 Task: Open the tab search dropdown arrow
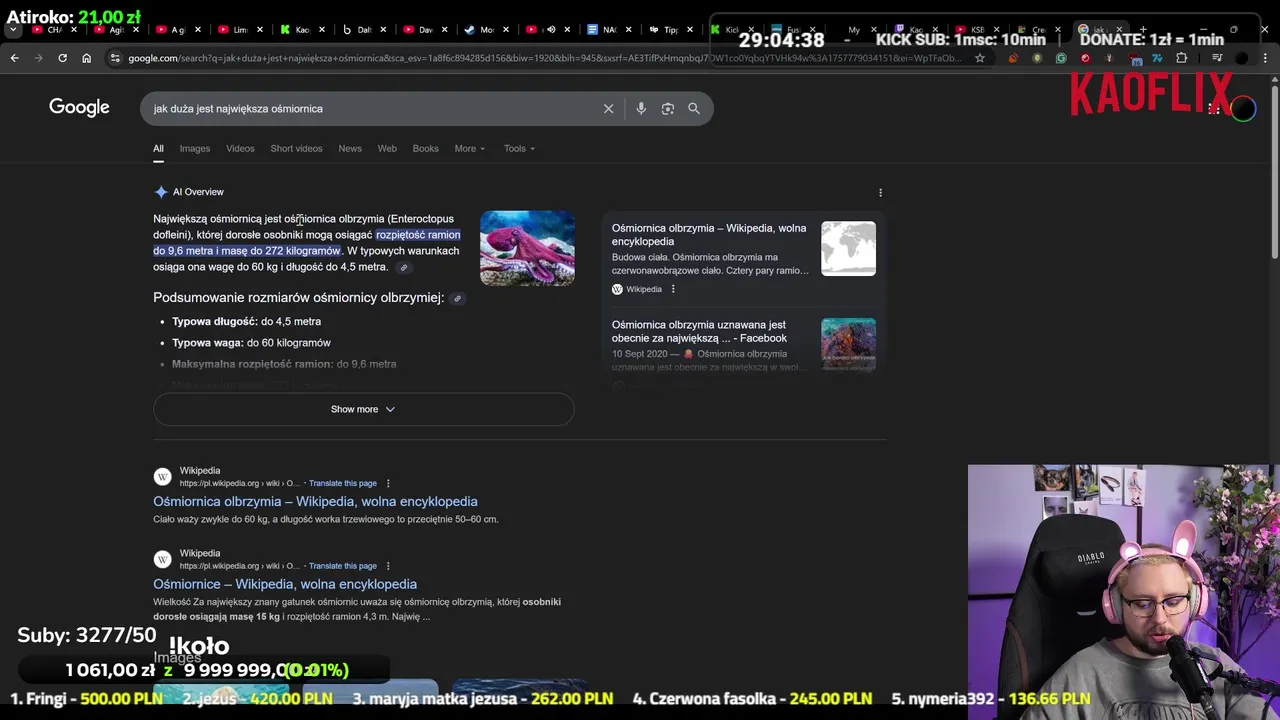click(x=13, y=30)
